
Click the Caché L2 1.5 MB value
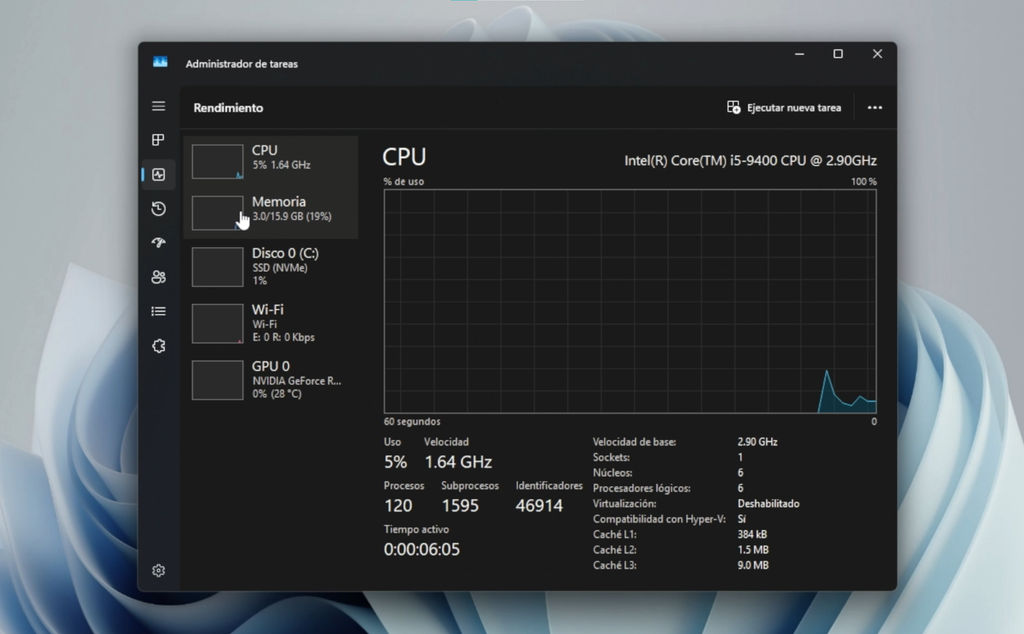click(x=753, y=550)
